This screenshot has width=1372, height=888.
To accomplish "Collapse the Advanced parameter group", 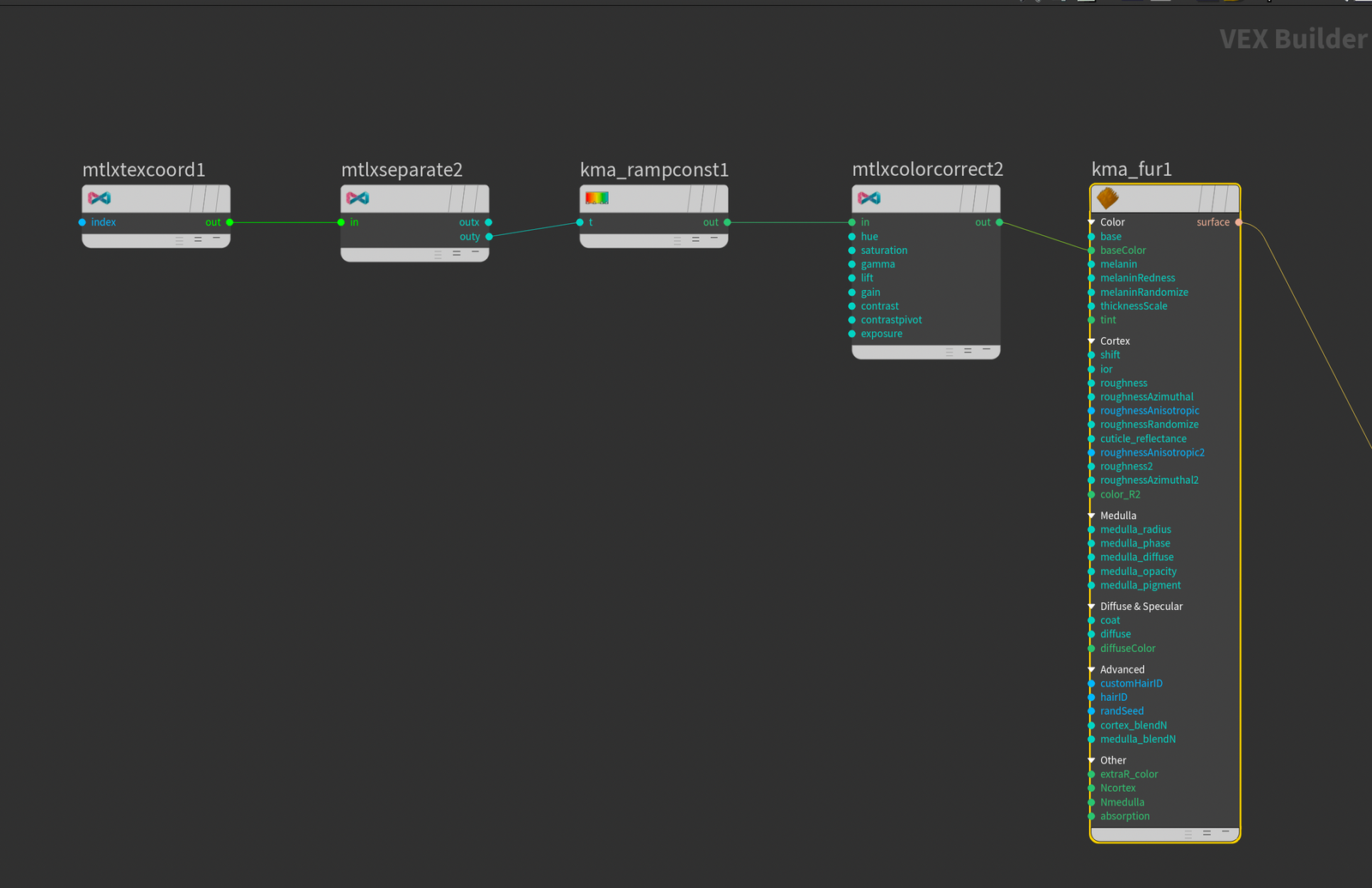I will [1092, 670].
